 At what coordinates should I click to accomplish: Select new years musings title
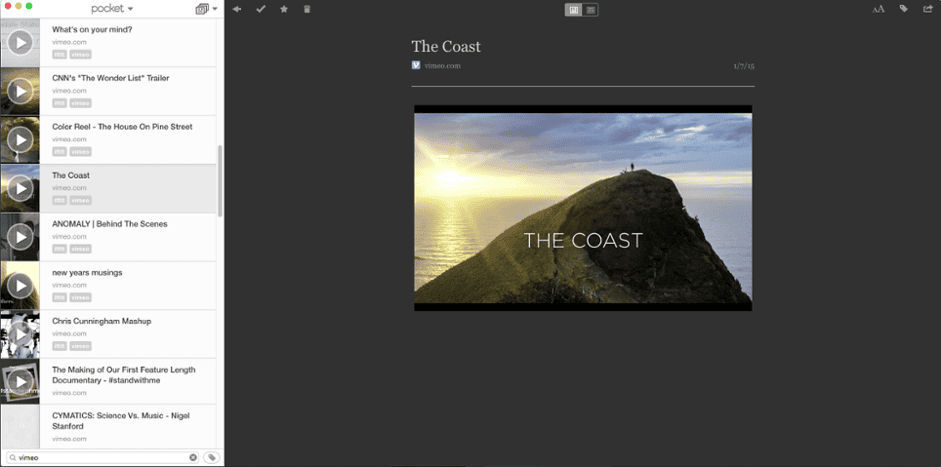pos(87,273)
